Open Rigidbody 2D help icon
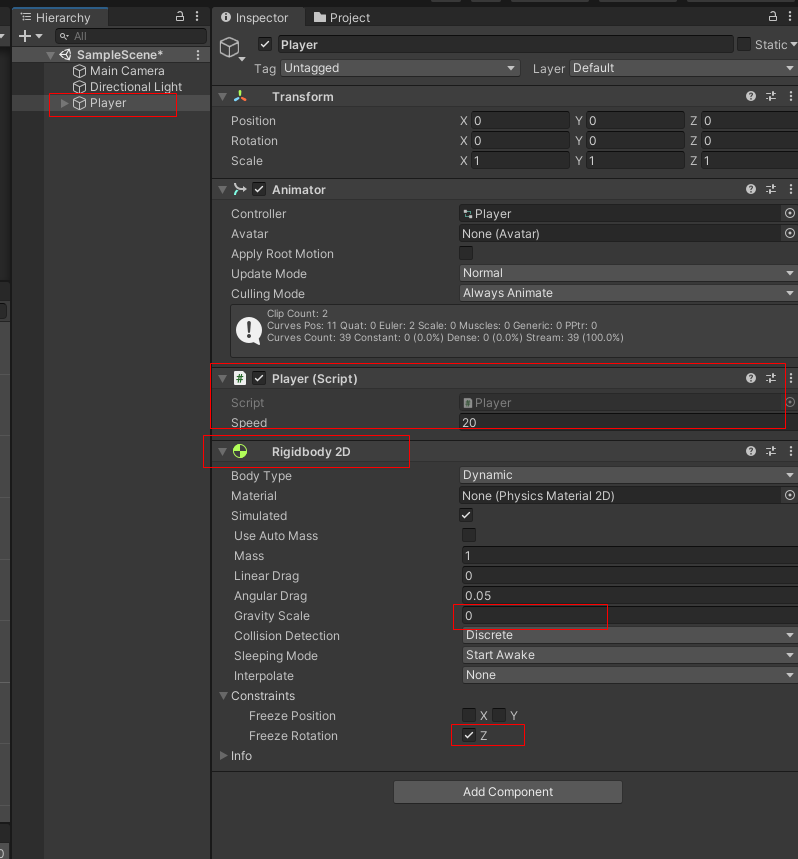Screen dimensions: 798x859 pos(751,451)
